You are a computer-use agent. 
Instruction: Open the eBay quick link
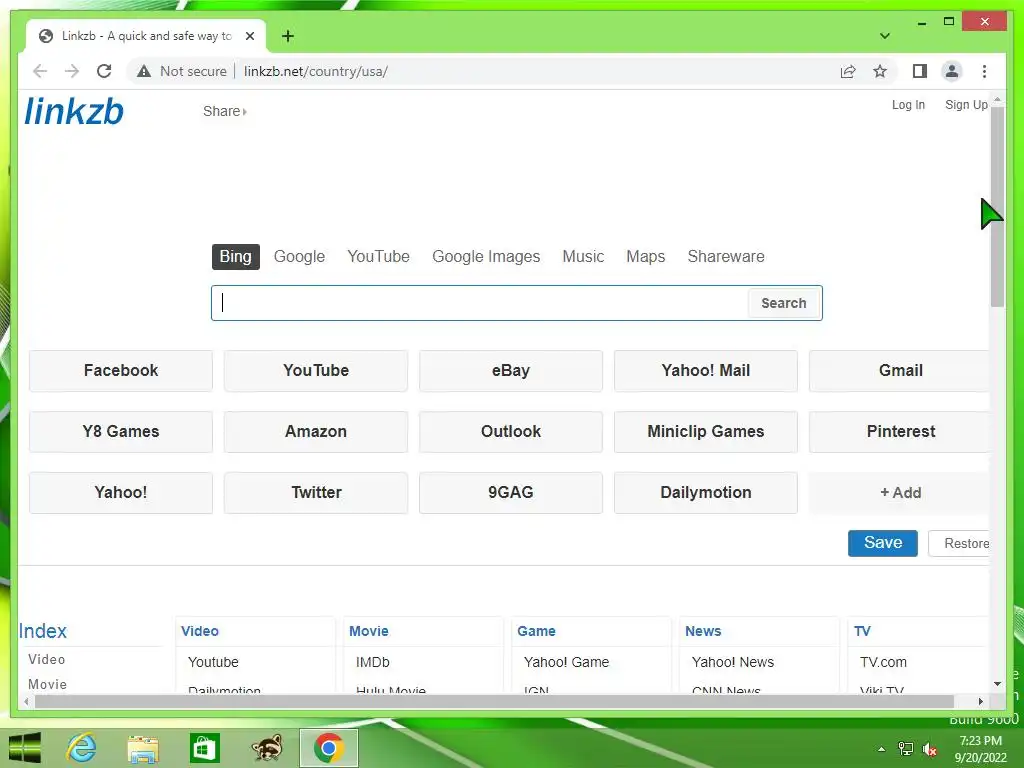pyautogui.click(x=511, y=370)
